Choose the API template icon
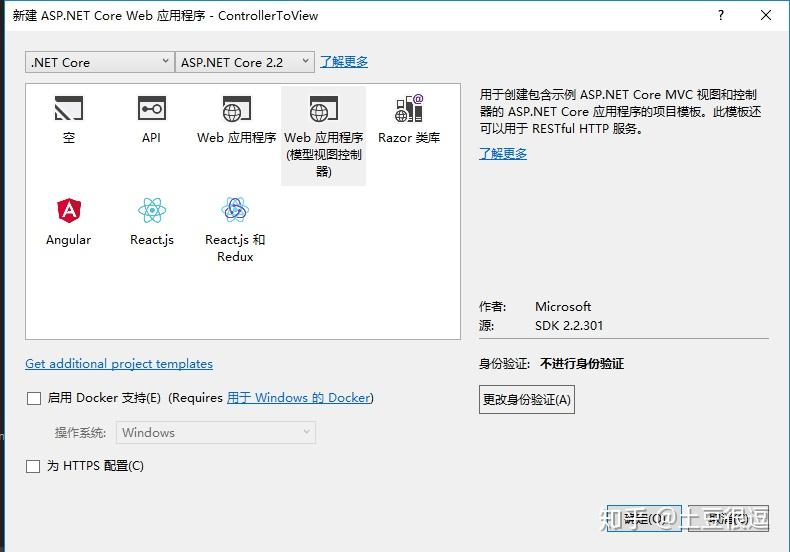The height and width of the screenshot is (552, 790). click(151, 108)
